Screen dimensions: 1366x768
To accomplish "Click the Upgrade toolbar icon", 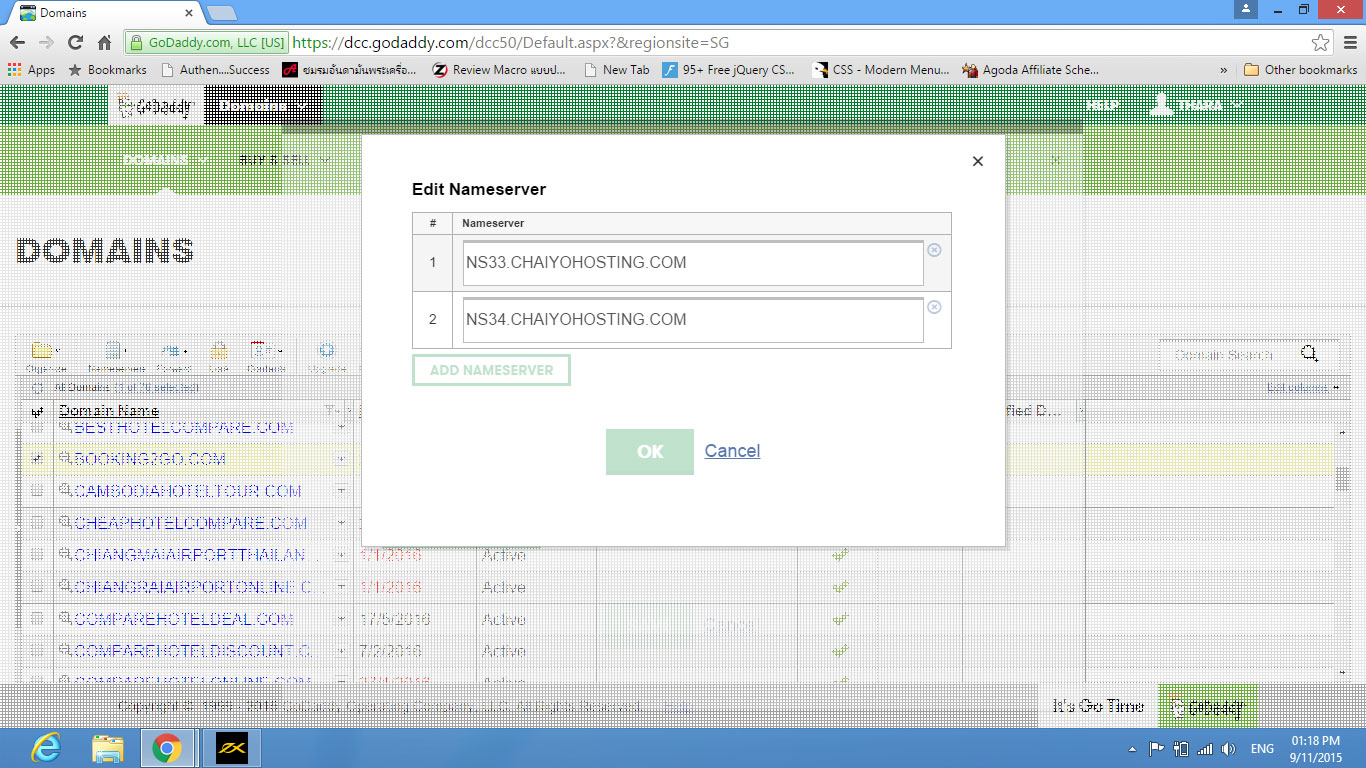I will 326,351.
